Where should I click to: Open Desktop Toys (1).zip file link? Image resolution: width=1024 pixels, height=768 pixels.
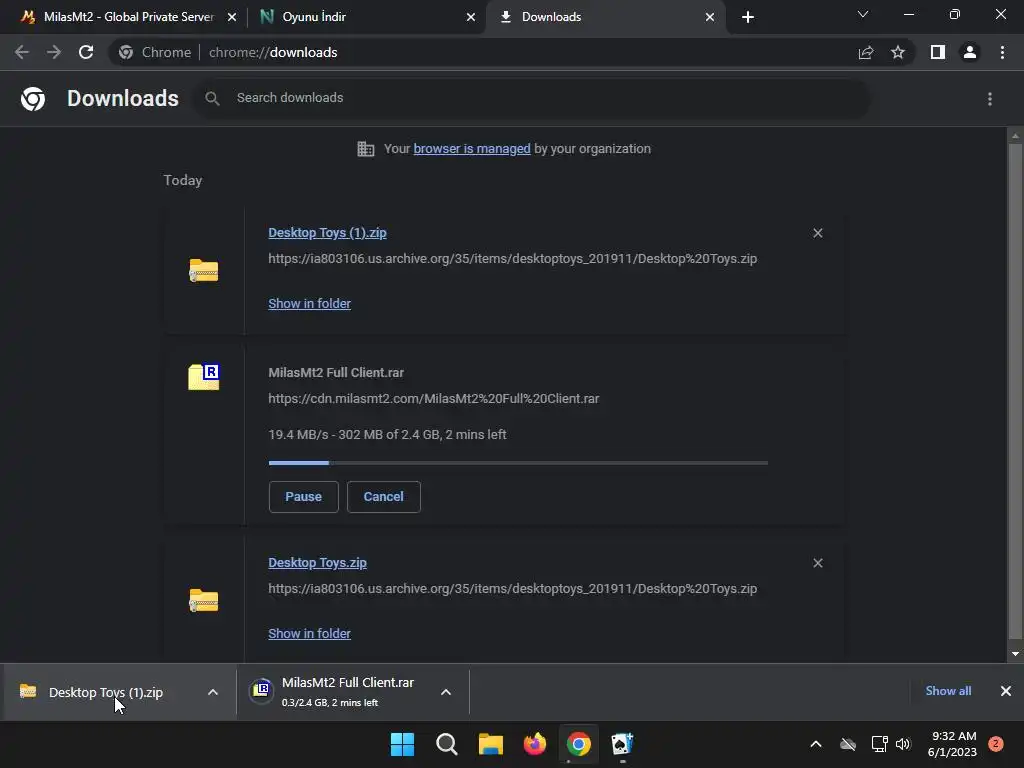(327, 232)
